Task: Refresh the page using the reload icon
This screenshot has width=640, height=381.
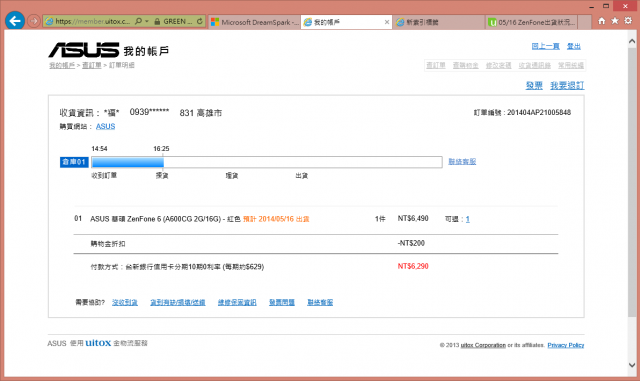Action: [x=200, y=21]
